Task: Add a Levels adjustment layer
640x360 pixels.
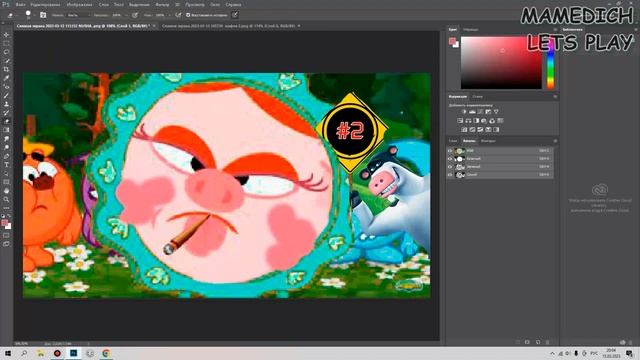Action: point(472,112)
